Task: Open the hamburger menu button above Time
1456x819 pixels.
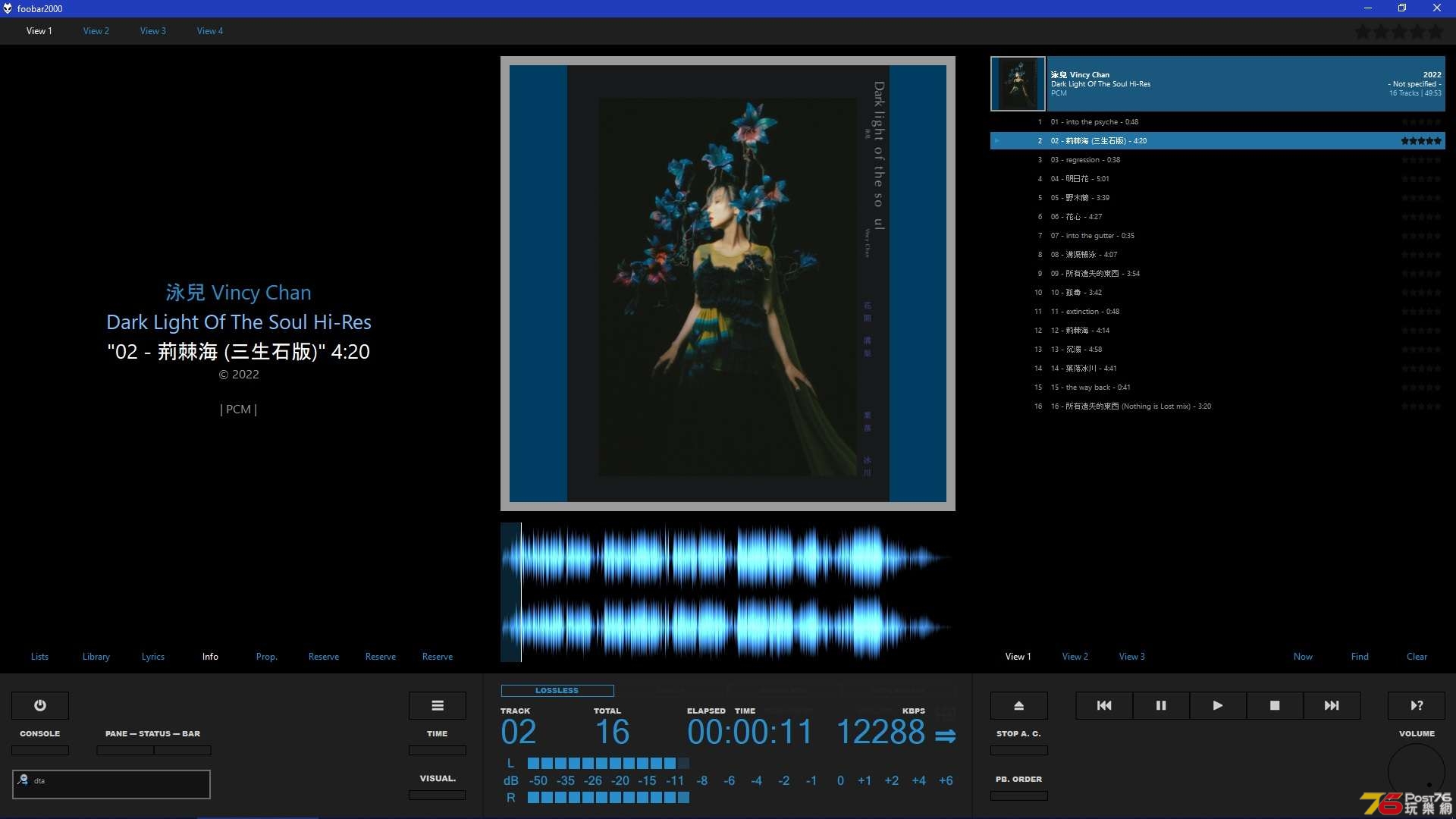Action: 438,705
